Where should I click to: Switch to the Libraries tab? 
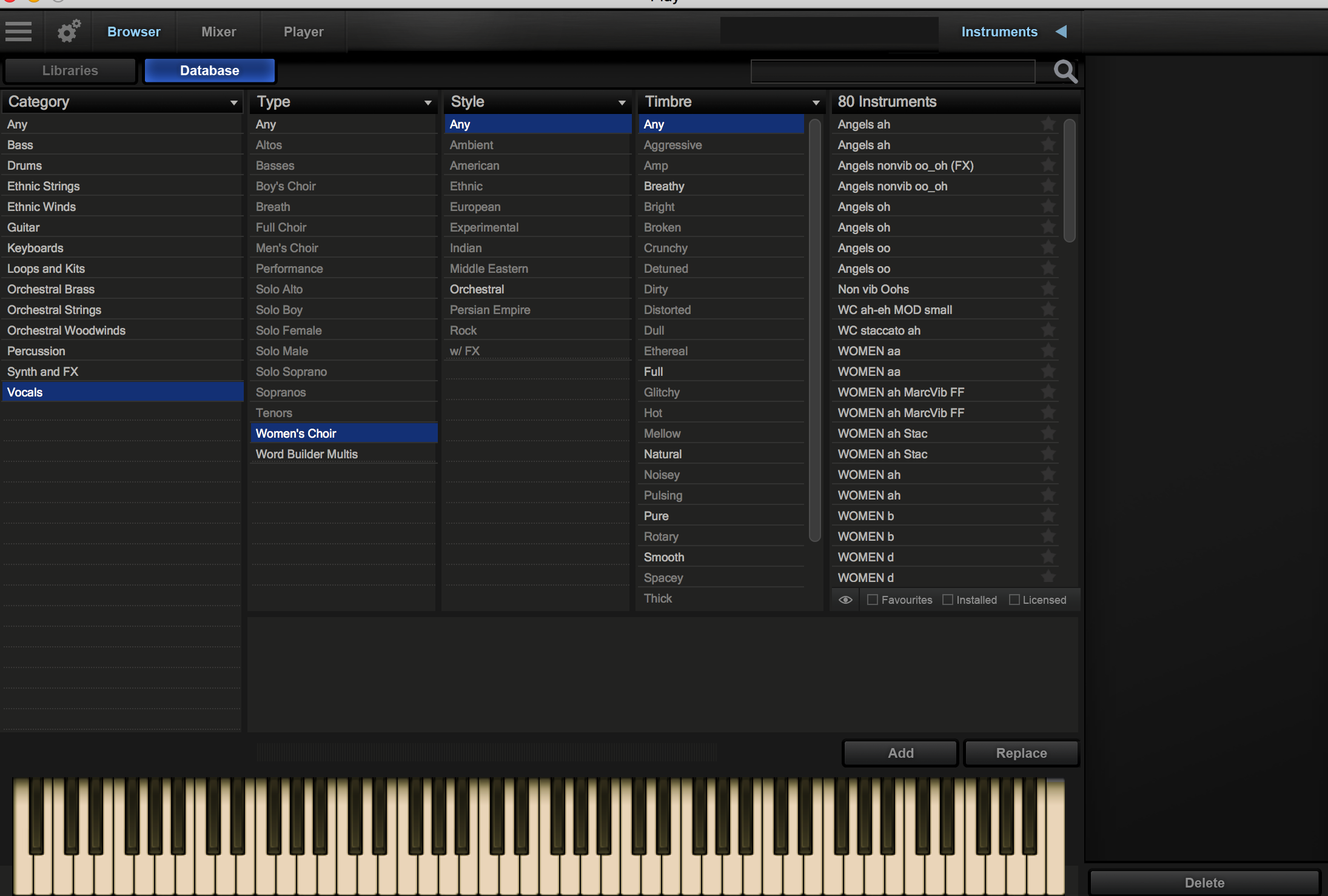click(70, 70)
